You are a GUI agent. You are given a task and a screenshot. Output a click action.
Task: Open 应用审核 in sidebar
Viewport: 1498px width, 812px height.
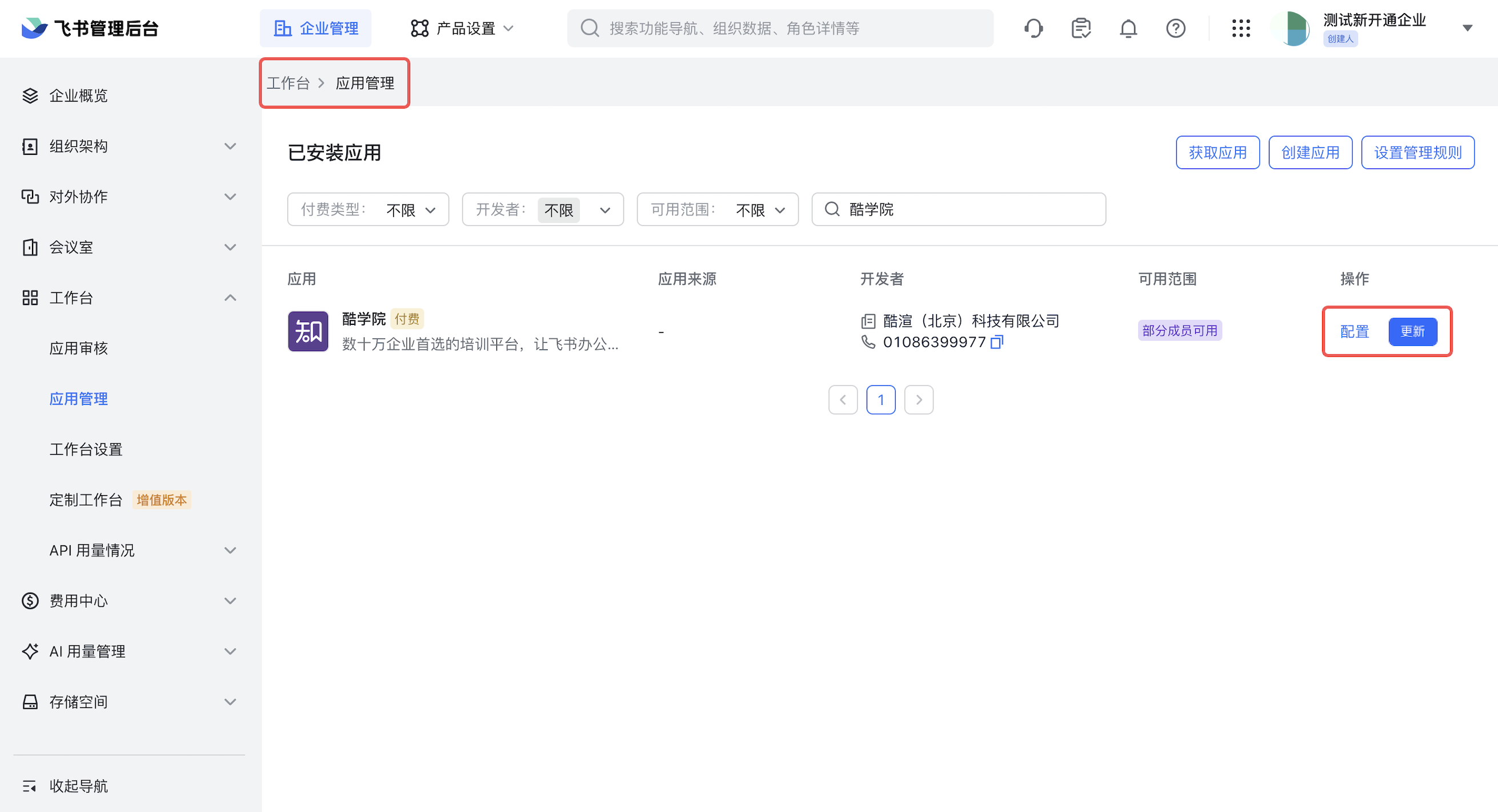point(78,348)
